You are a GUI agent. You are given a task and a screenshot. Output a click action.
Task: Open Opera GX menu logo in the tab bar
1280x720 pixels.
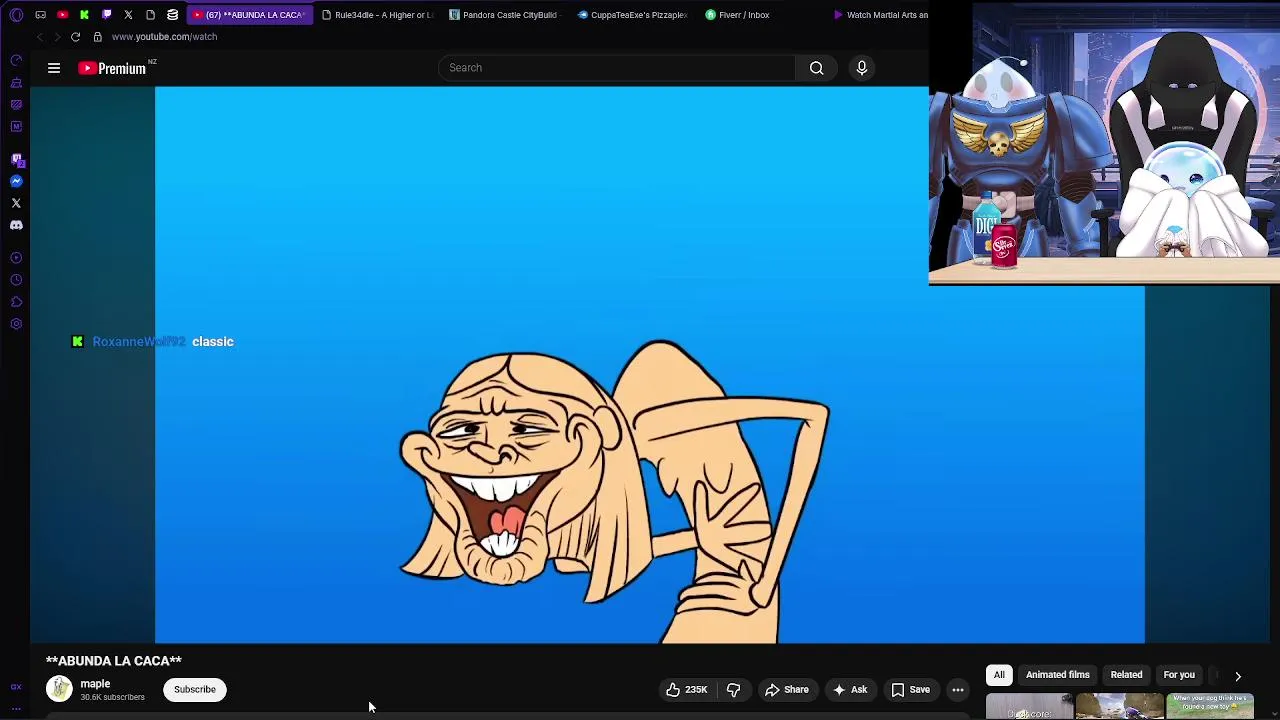pyautogui.click(x=16, y=15)
